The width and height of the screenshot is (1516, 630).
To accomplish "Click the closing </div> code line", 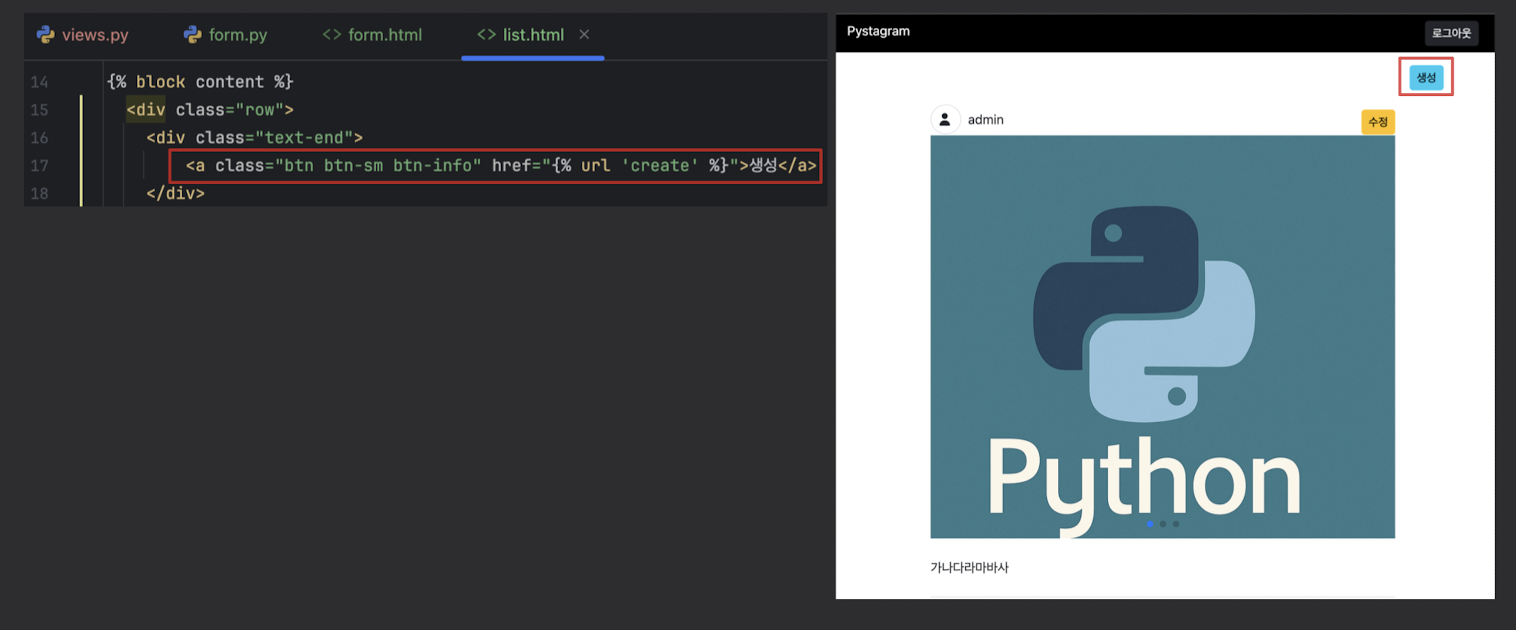I will click(x=175, y=194).
